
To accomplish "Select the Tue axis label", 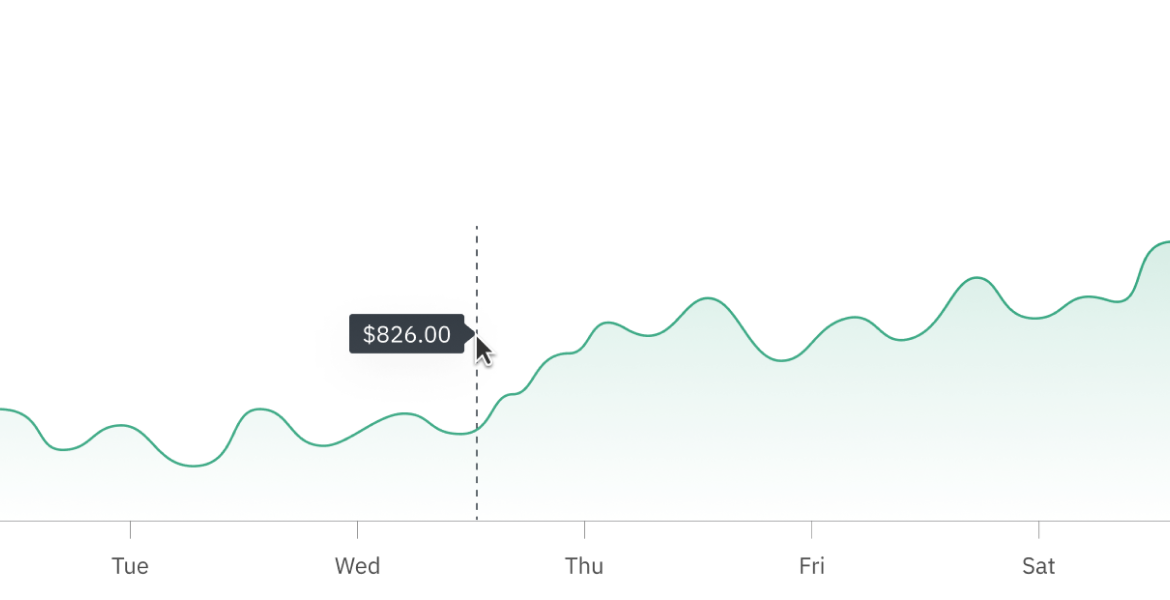I will pyautogui.click(x=130, y=566).
